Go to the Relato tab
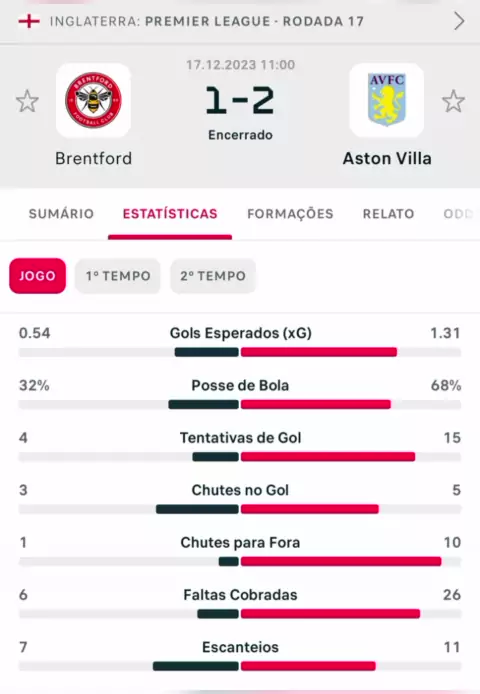Screen dimensions: 480x694 click(x=388, y=214)
